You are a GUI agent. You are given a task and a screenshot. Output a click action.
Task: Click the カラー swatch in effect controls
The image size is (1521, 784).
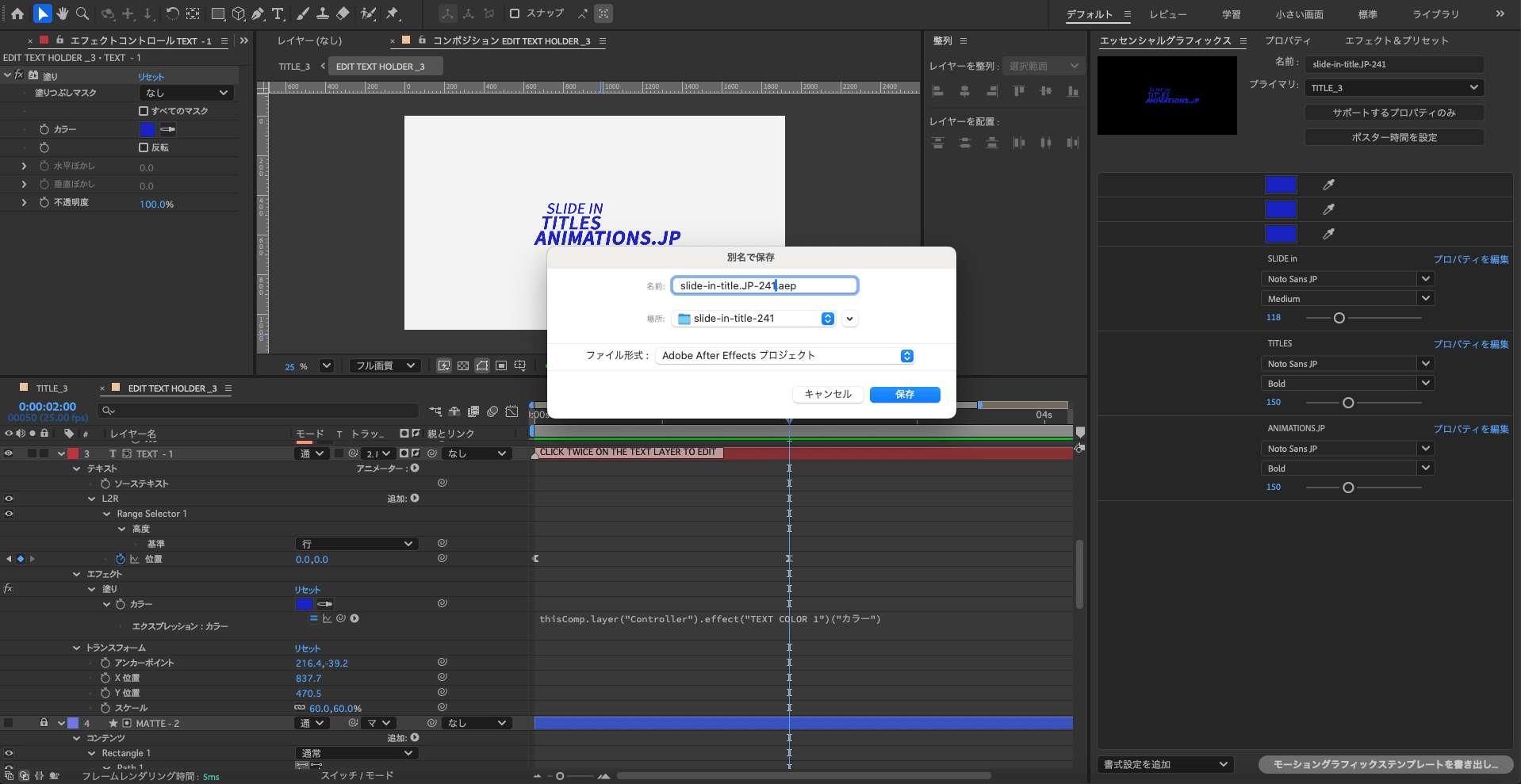tap(148, 129)
